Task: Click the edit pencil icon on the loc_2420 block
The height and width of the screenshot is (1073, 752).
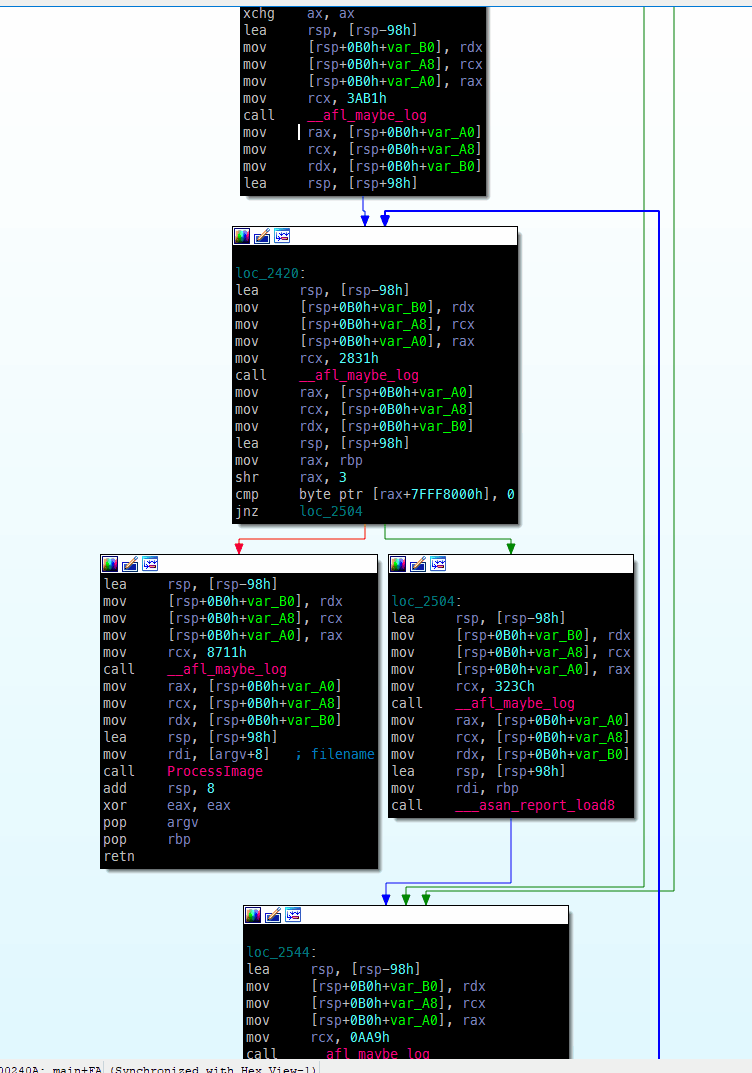Action: [262, 236]
